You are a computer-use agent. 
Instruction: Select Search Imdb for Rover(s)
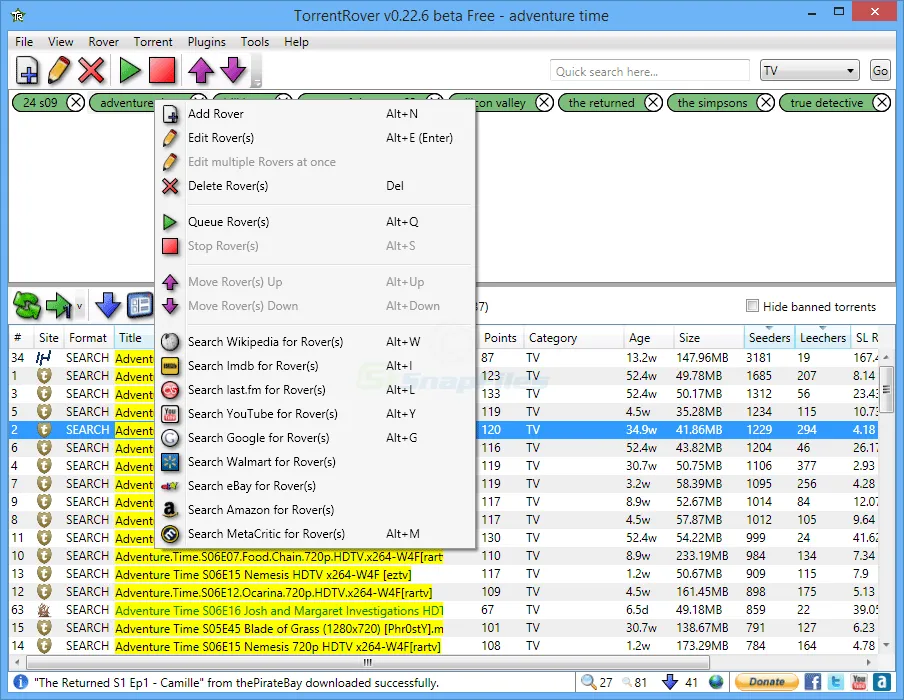pos(315,366)
